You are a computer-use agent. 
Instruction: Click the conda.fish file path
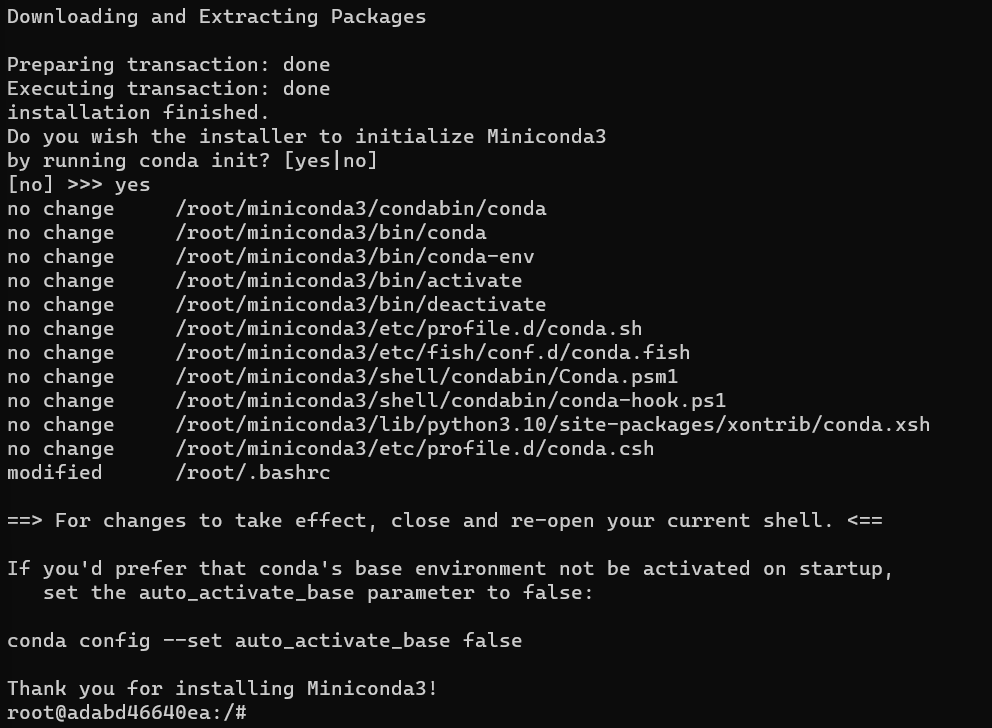[x=432, y=353]
